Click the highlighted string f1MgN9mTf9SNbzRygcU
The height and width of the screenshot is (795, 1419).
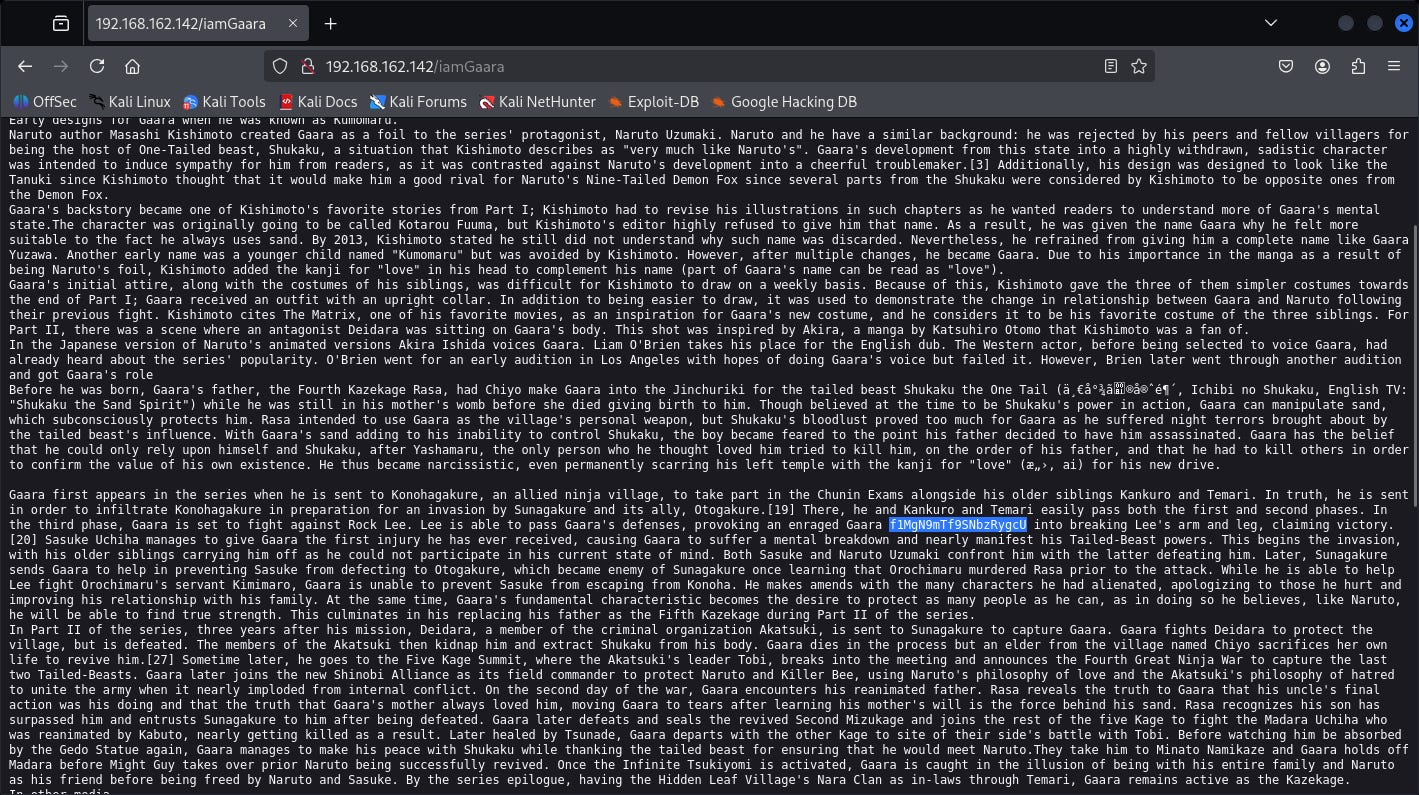click(958, 525)
